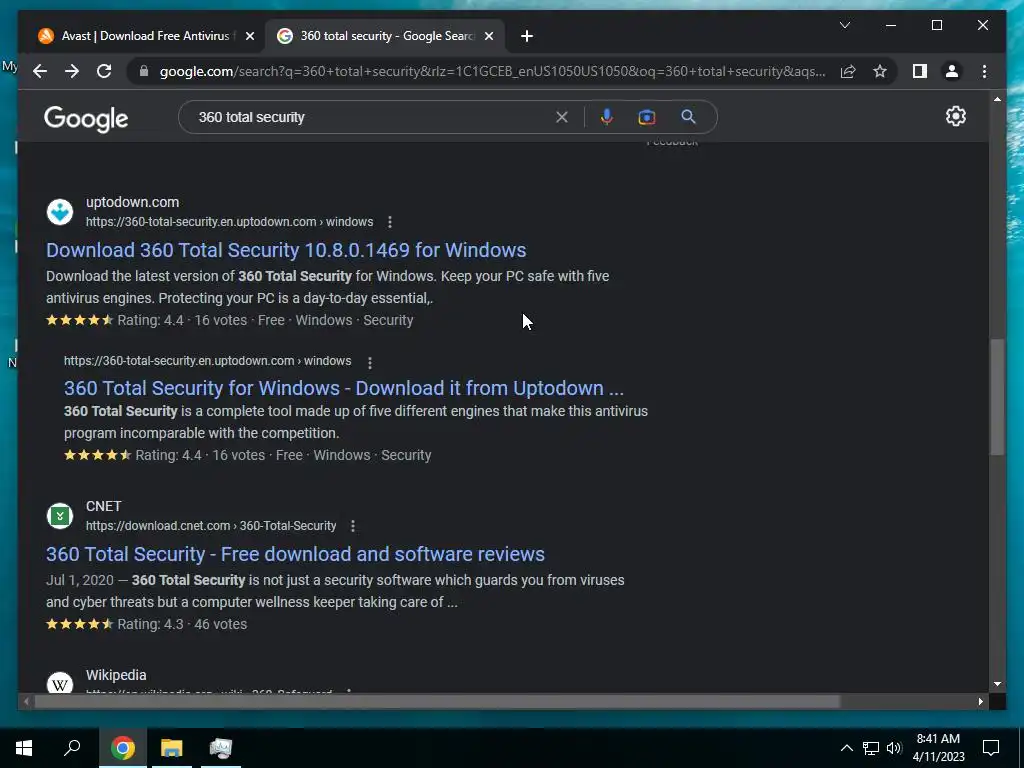Open the tab search dropdown arrow
Viewport: 1024px width, 768px height.
844,25
